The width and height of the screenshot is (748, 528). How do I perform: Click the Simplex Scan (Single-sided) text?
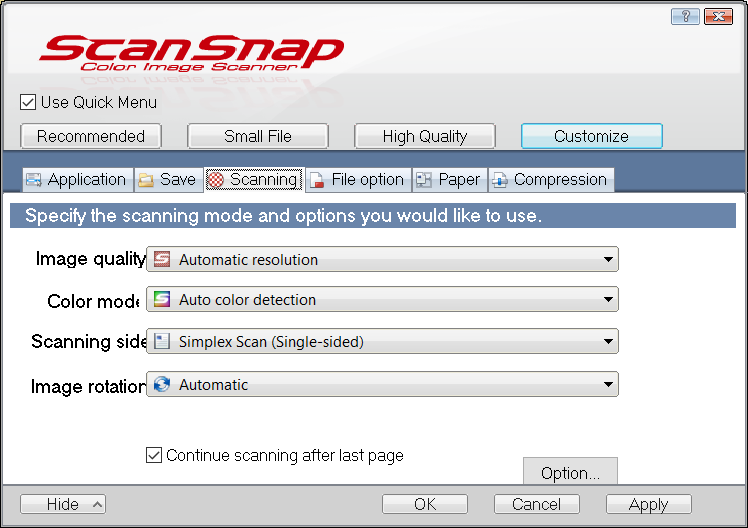(271, 342)
